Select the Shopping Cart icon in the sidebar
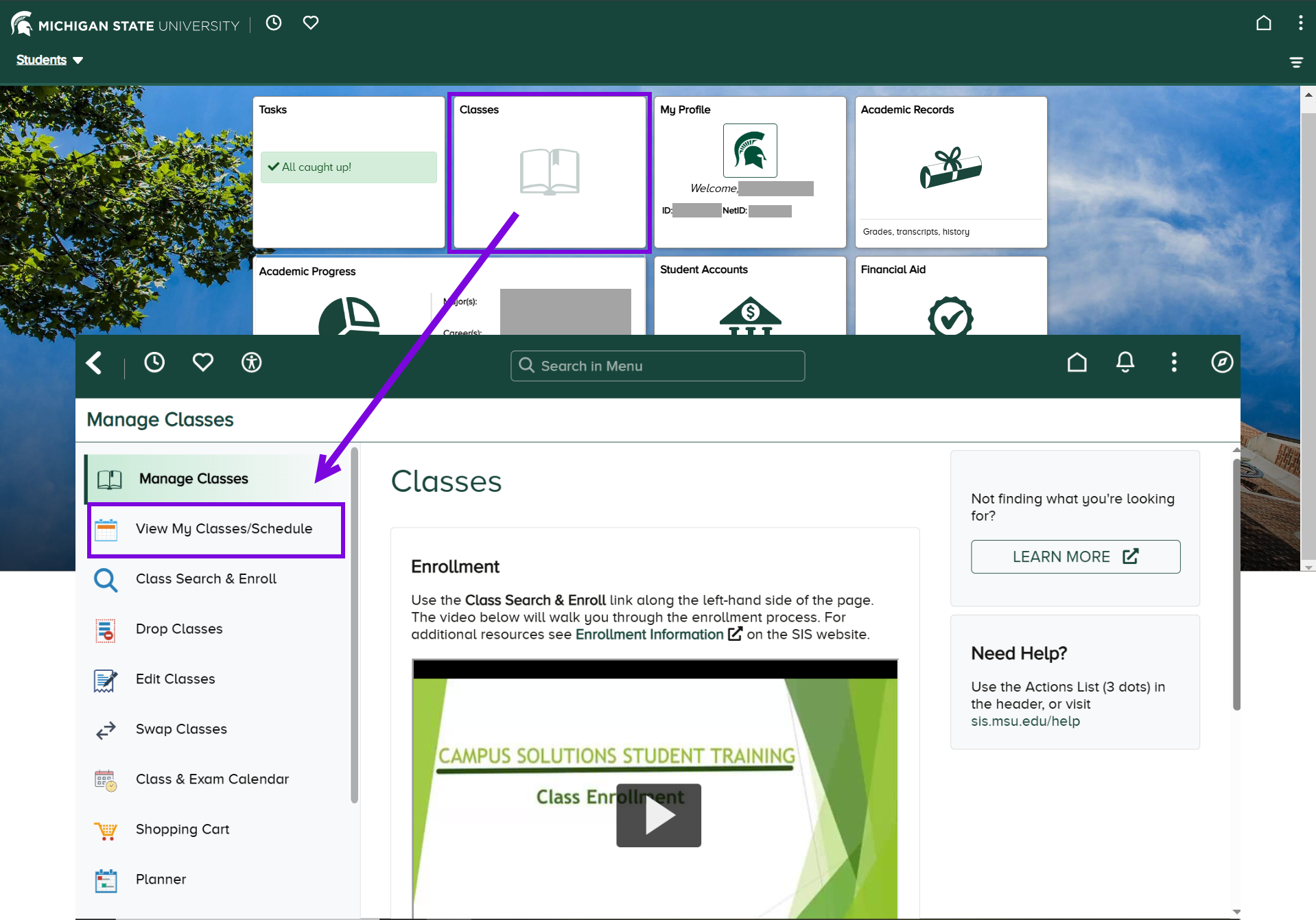1316x920 pixels. 106,830
